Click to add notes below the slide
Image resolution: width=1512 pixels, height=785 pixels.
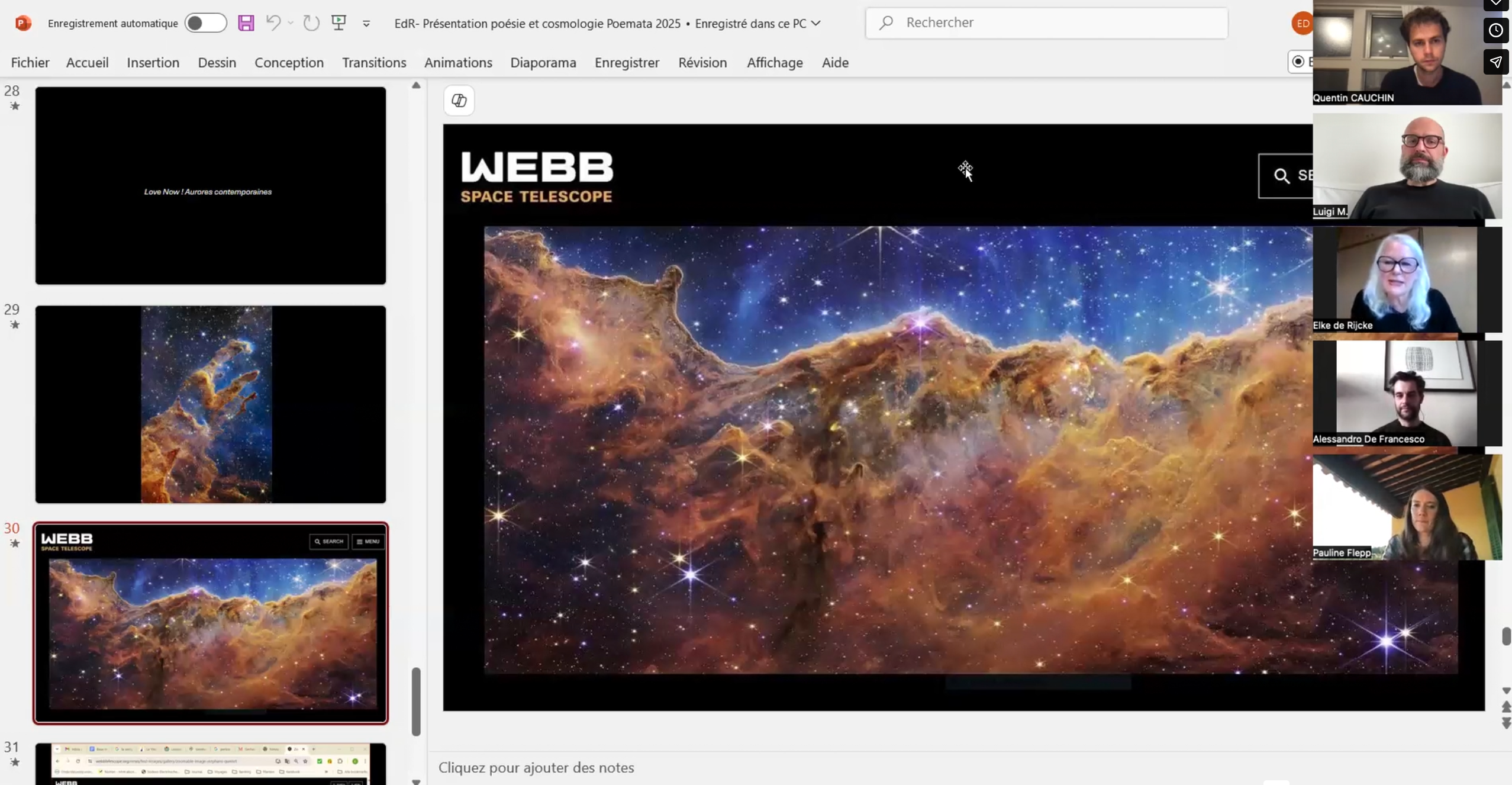536,767
